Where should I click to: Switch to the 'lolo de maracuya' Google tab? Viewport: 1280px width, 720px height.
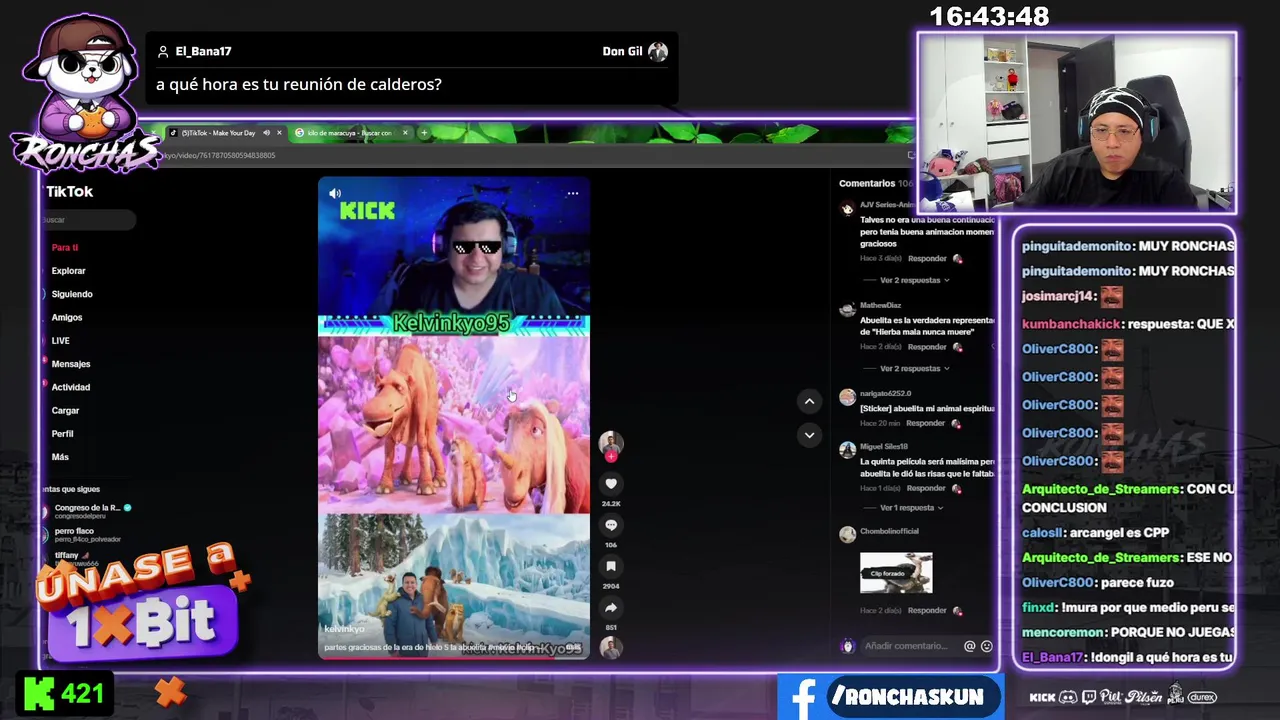tap(348, 133)
